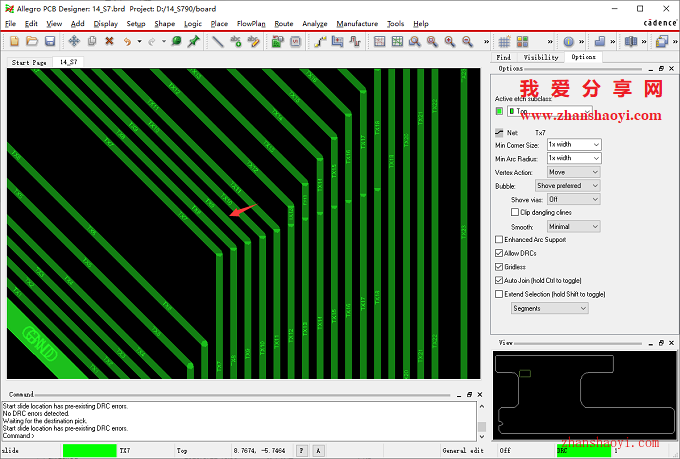Uncheck Gridless checkbox

pos(499,267)
